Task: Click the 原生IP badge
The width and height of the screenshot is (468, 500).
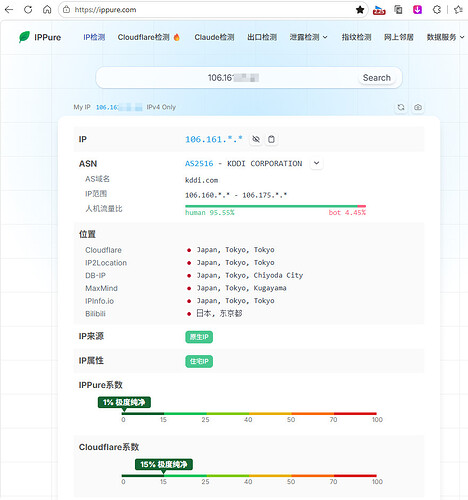Action: coord(199,337)
